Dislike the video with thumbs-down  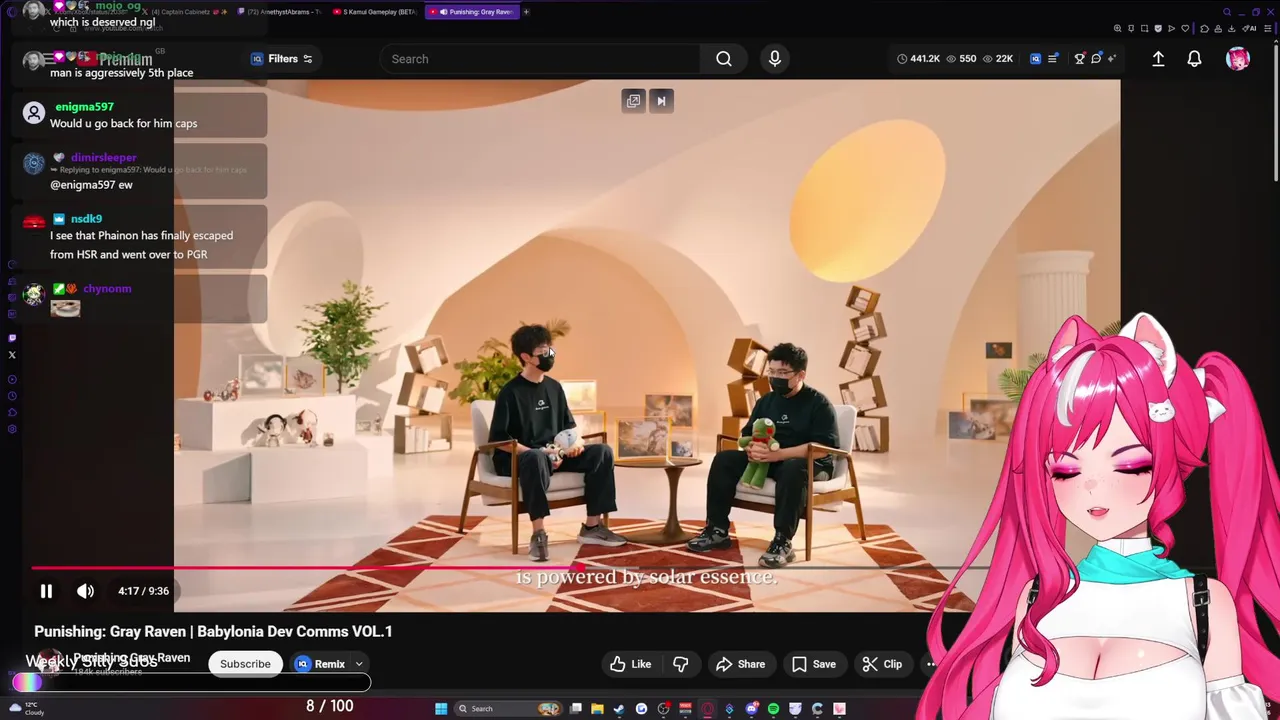681,664
